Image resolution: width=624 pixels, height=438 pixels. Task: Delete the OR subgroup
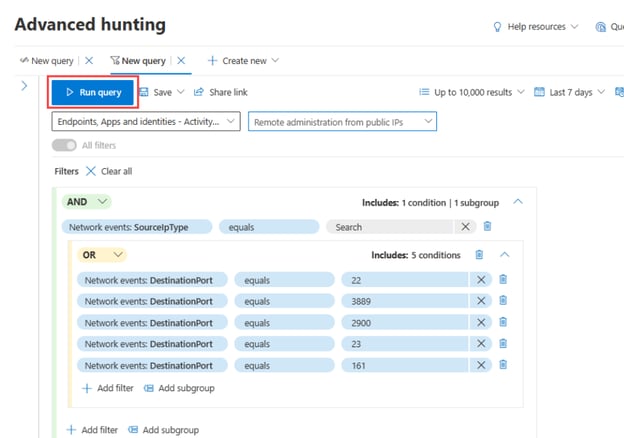(x=479, y=255)
